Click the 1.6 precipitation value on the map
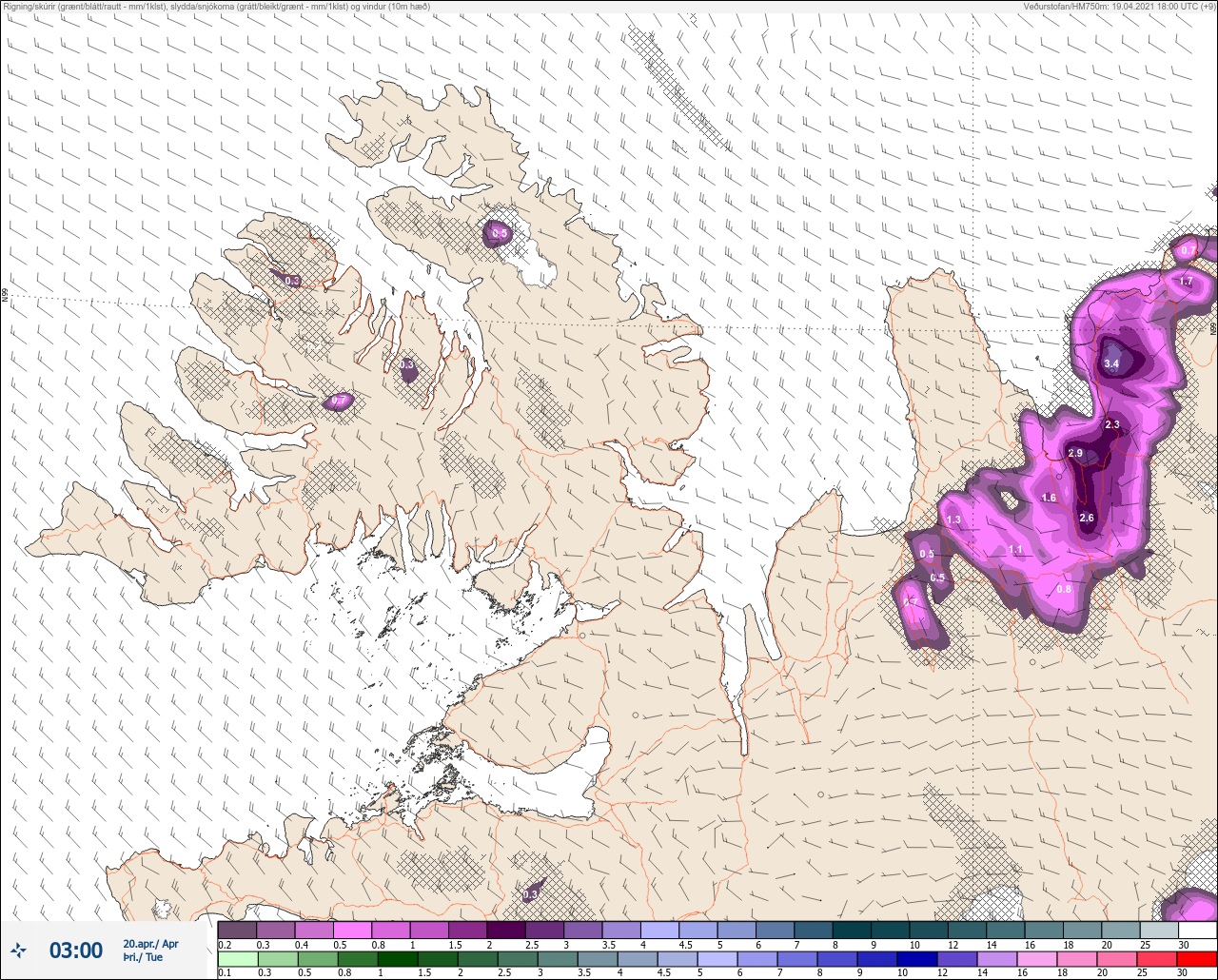 (1049, 498)
